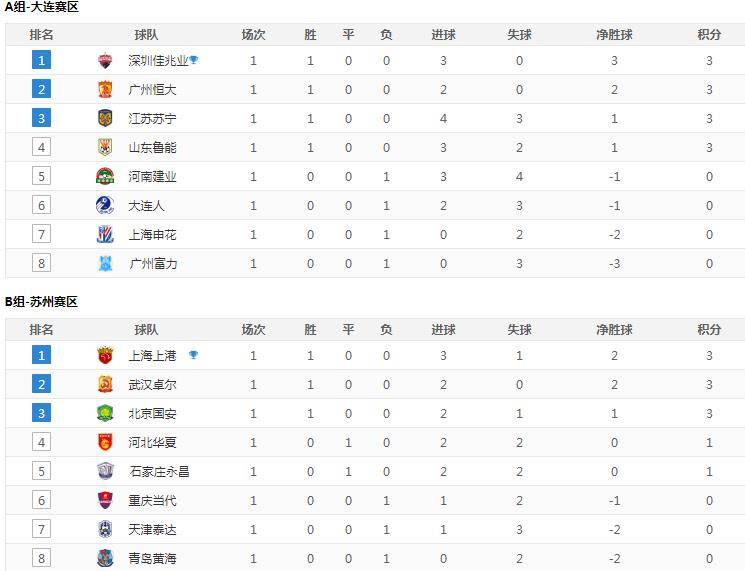Select rank badge 1 in Group B

[41, 355]
